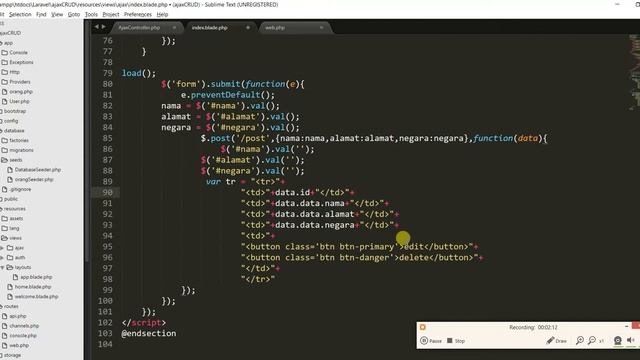
Task: Open console.php in sidebar
Action: 19,336
